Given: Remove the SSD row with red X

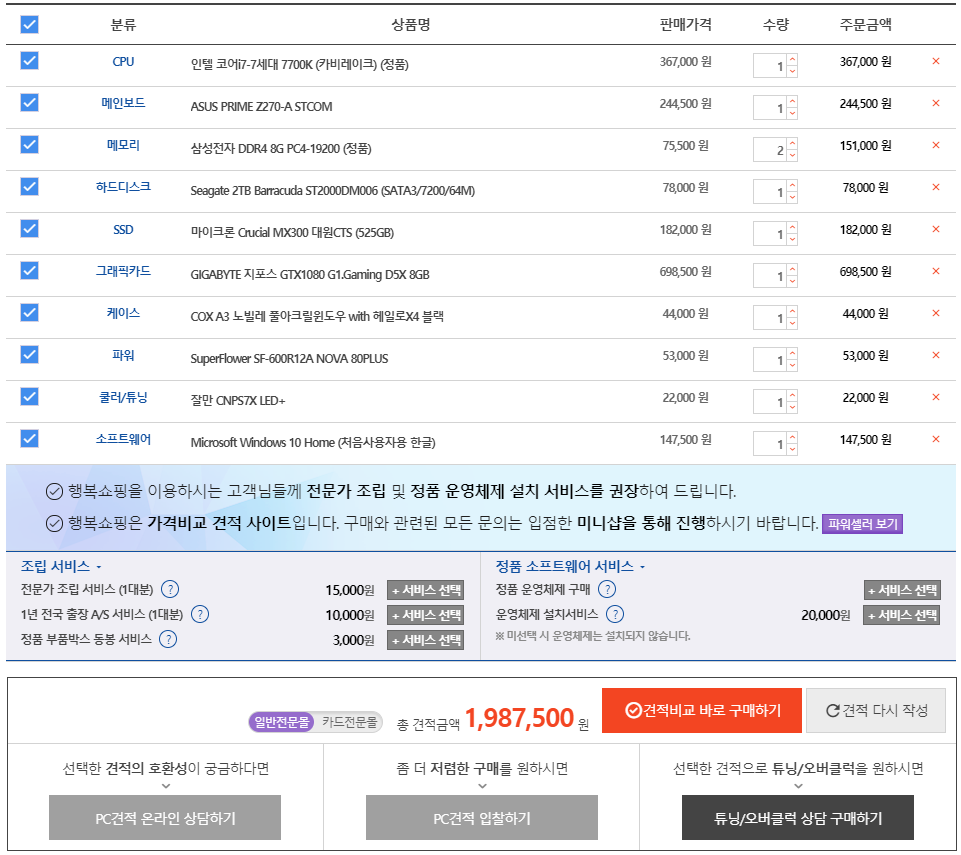Looking at the screenshot, I should [x=935, y=229].
